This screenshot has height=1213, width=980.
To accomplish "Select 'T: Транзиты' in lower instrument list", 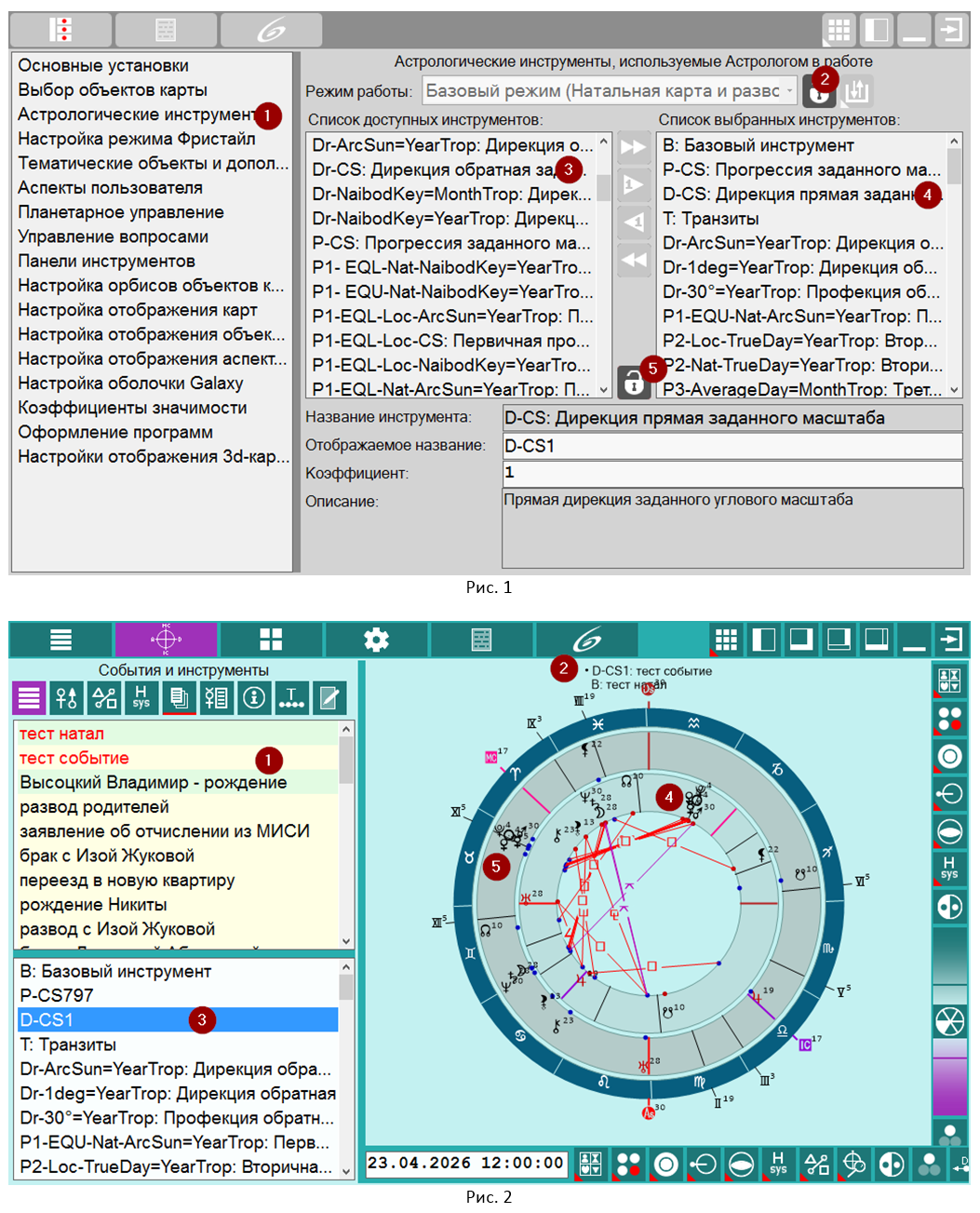I will point(68,1045).
